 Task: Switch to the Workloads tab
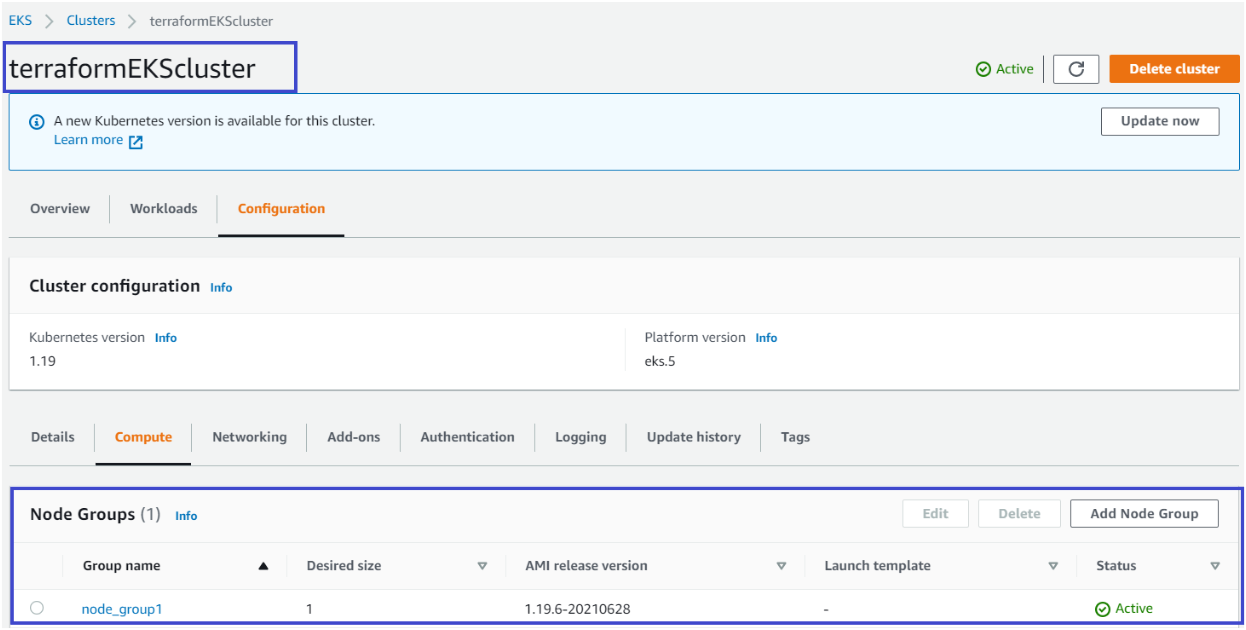click(164, 209)
